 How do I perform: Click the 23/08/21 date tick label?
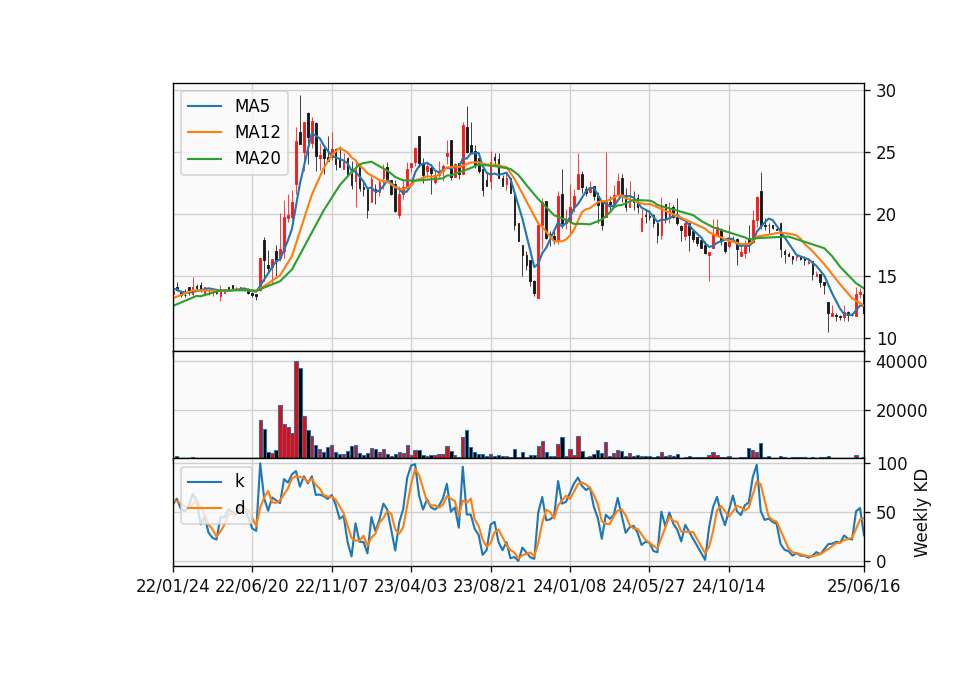490,586
